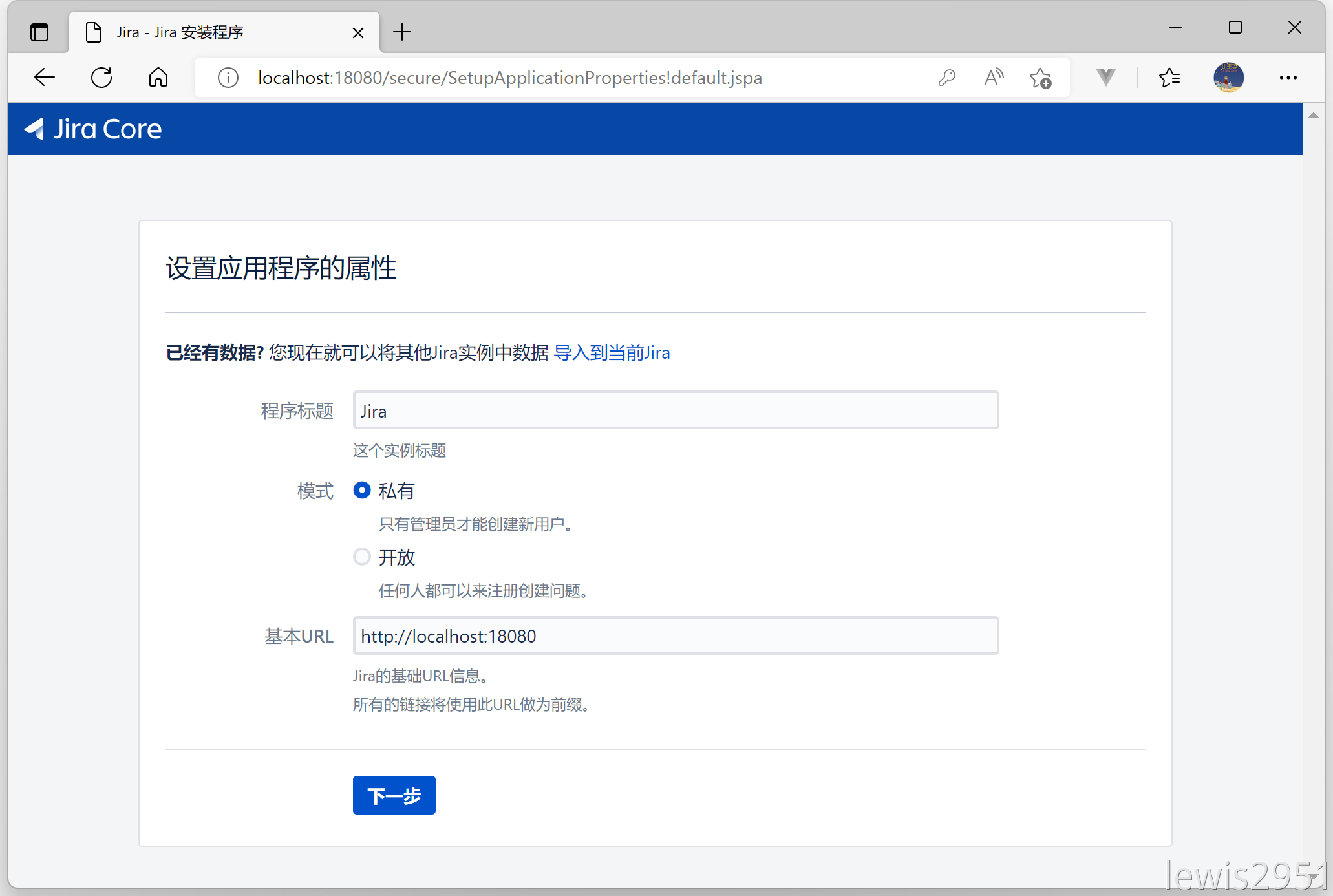
Task: Click the scrollbar up arrow
Action: click(1314, 115)
